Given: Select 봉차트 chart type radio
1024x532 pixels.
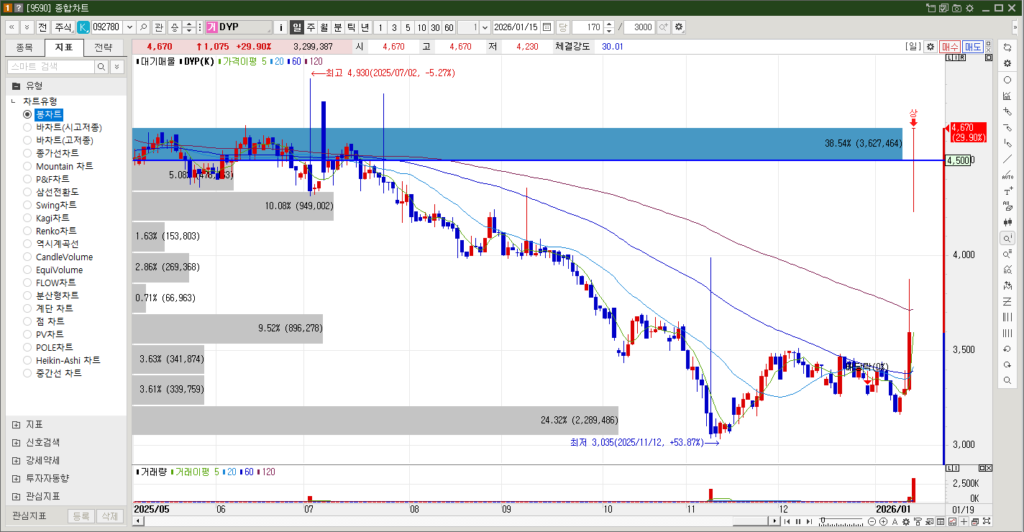Looking at the screenshot, I should (x=27, y=114).
